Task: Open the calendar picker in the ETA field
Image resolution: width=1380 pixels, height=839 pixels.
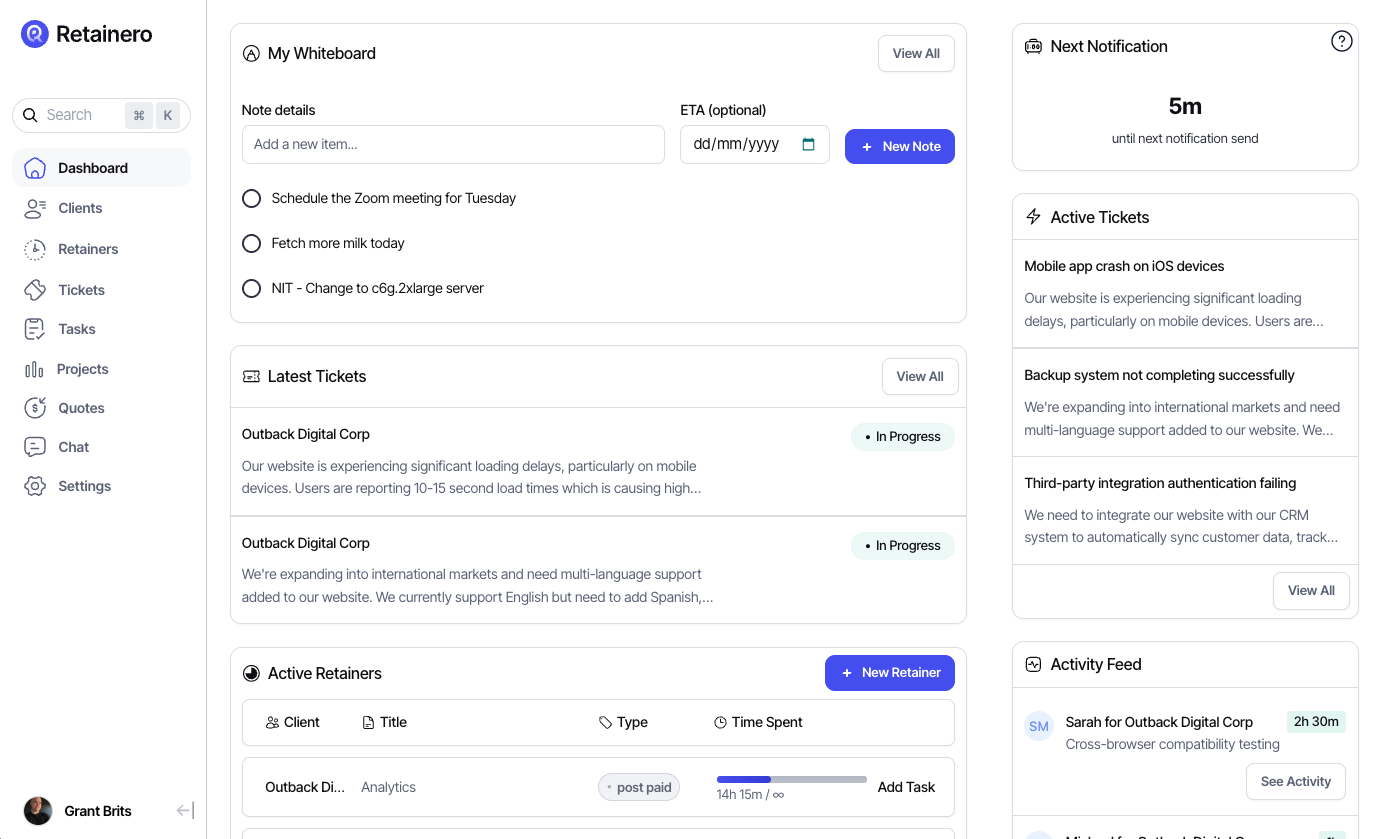Action: tap(809, 144)
